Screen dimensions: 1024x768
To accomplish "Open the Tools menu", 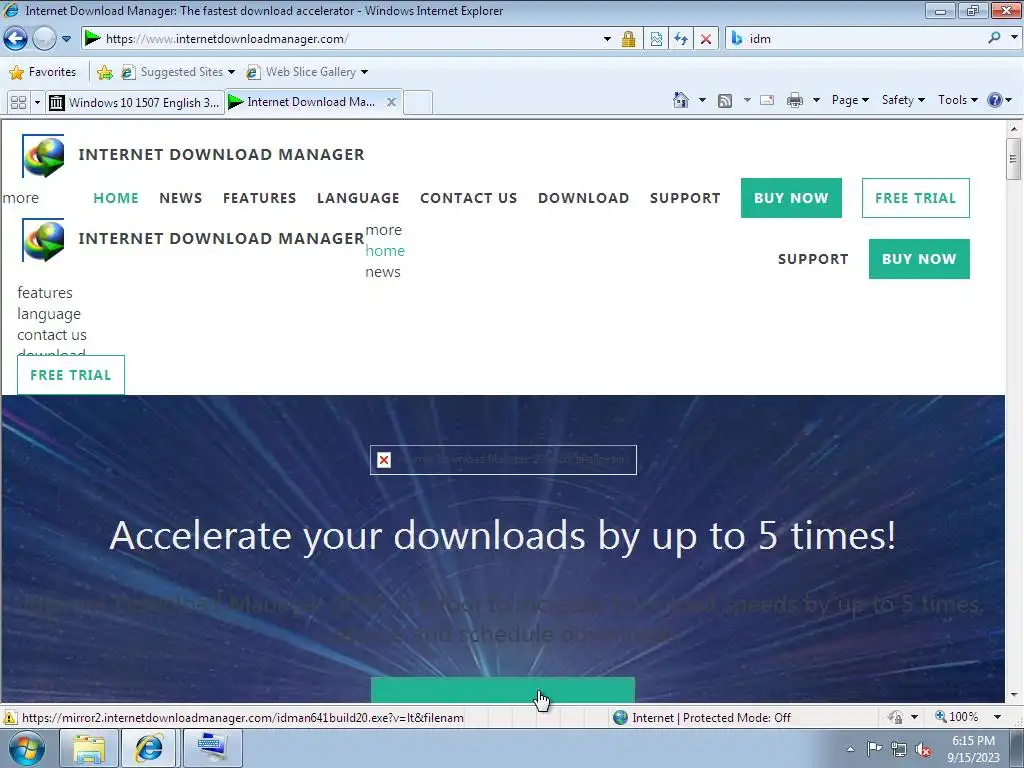I will tap(957, 100).
